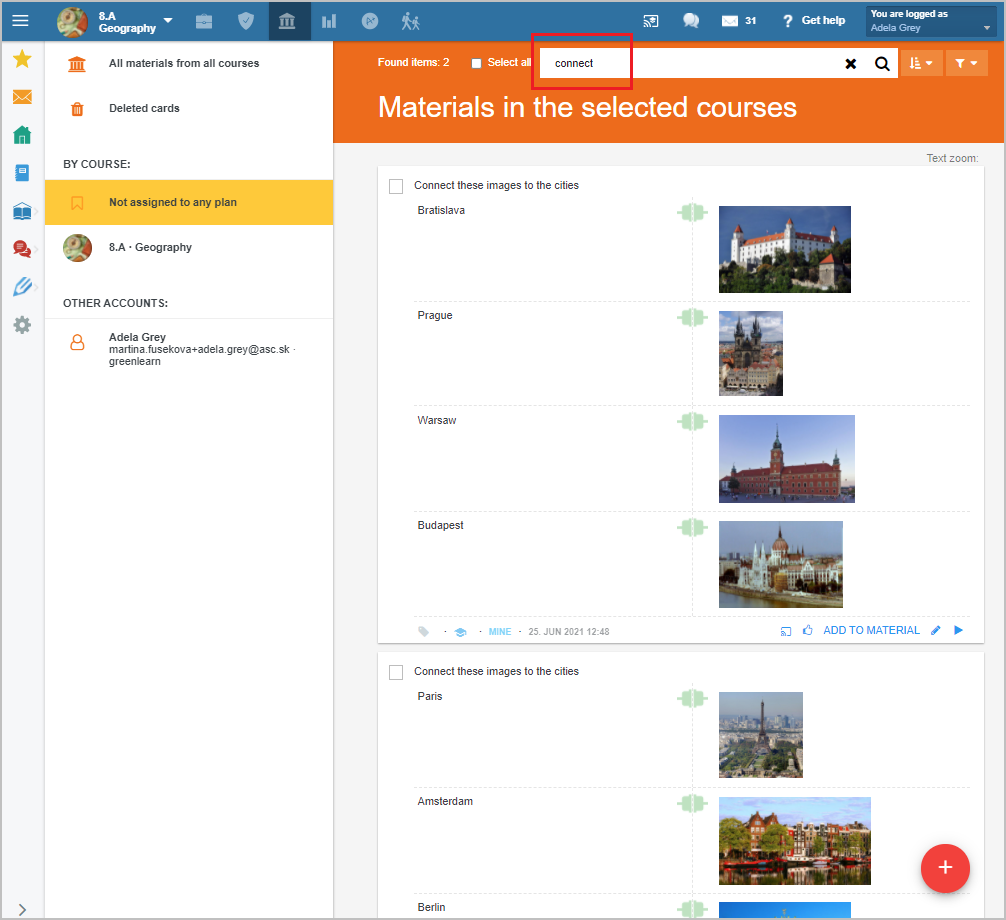Open the sort order dropdown
The image size is (1006, 920).
click(x=921, y=63)
